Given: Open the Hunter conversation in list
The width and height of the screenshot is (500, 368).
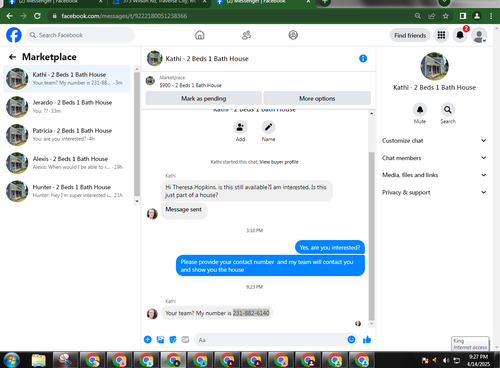Looking at the screenshot, I should point(67,191).
